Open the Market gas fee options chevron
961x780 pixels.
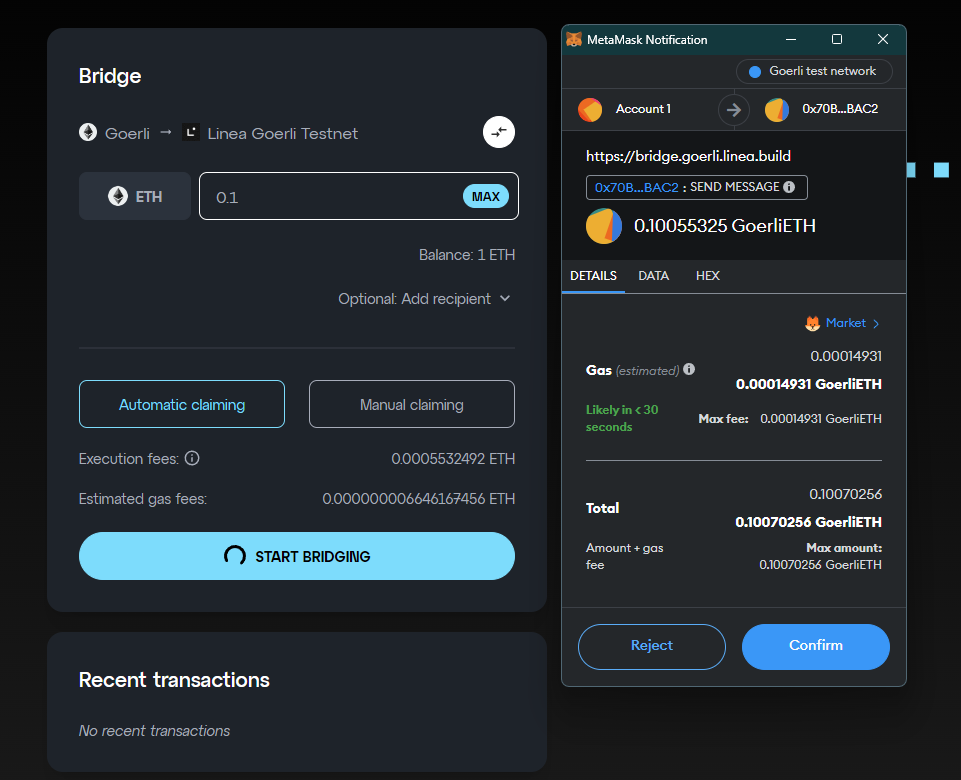[x=876, y=324]
